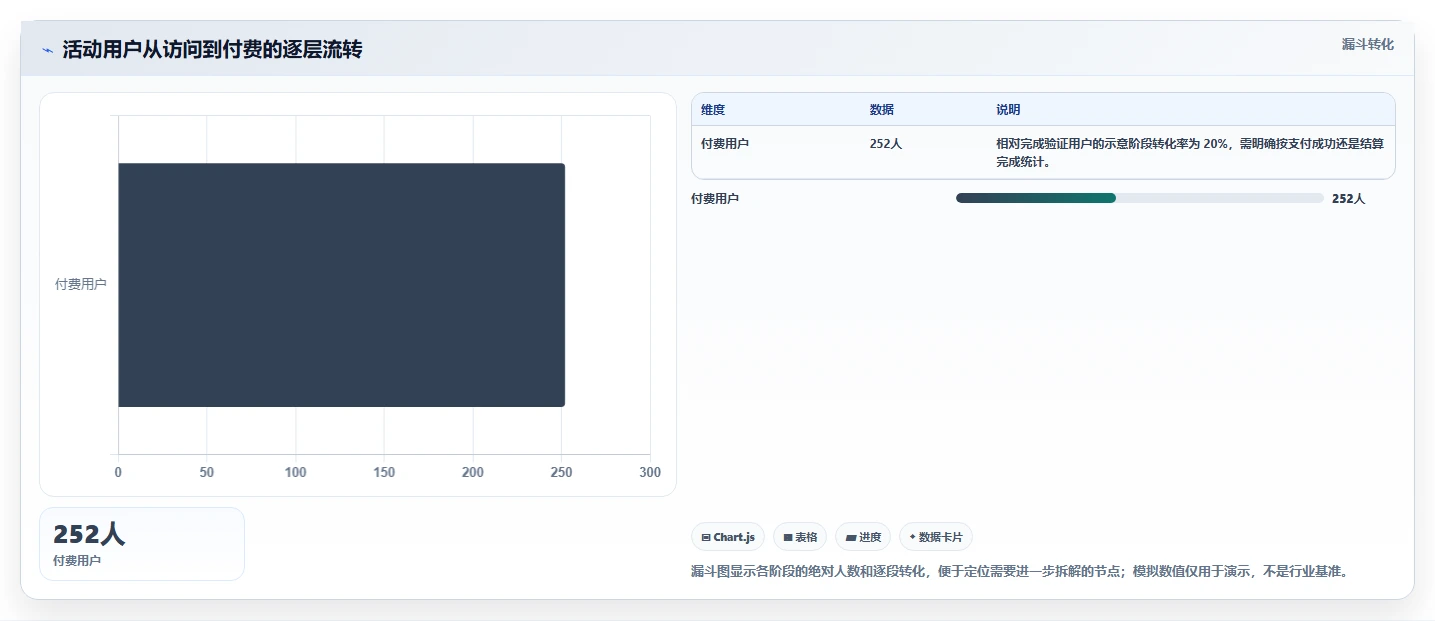This screenshot has width=1435, height=621.
Task: Click the 252人 data card
Action: [x=142, y=544]
